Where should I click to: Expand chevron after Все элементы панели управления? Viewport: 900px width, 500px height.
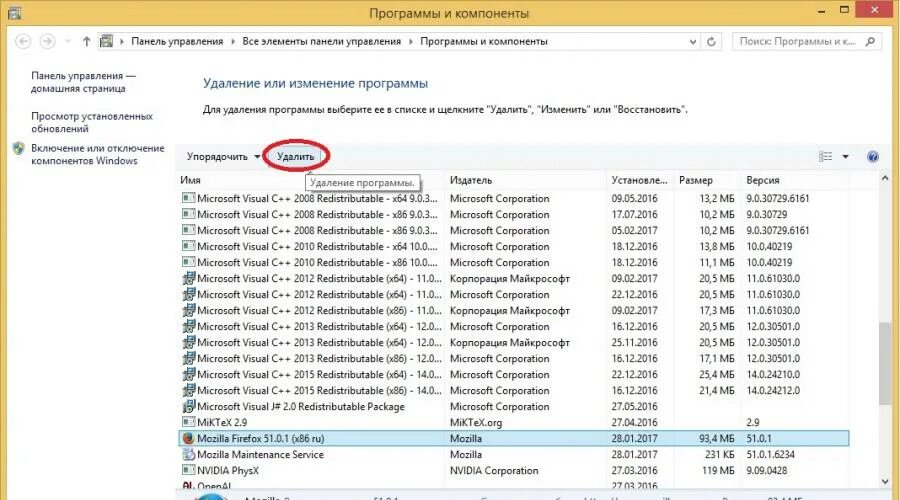[411, 41]
